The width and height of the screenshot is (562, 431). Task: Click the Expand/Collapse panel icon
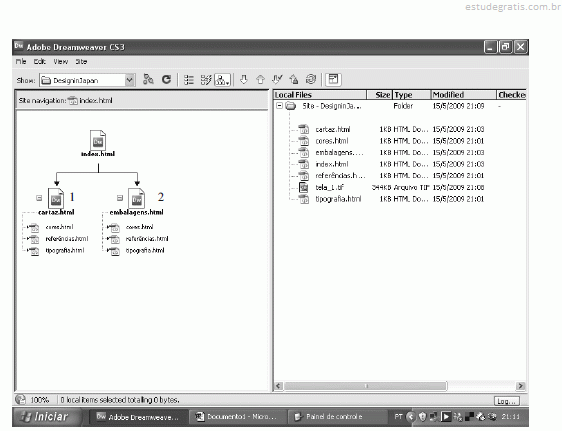coord(333,80)
